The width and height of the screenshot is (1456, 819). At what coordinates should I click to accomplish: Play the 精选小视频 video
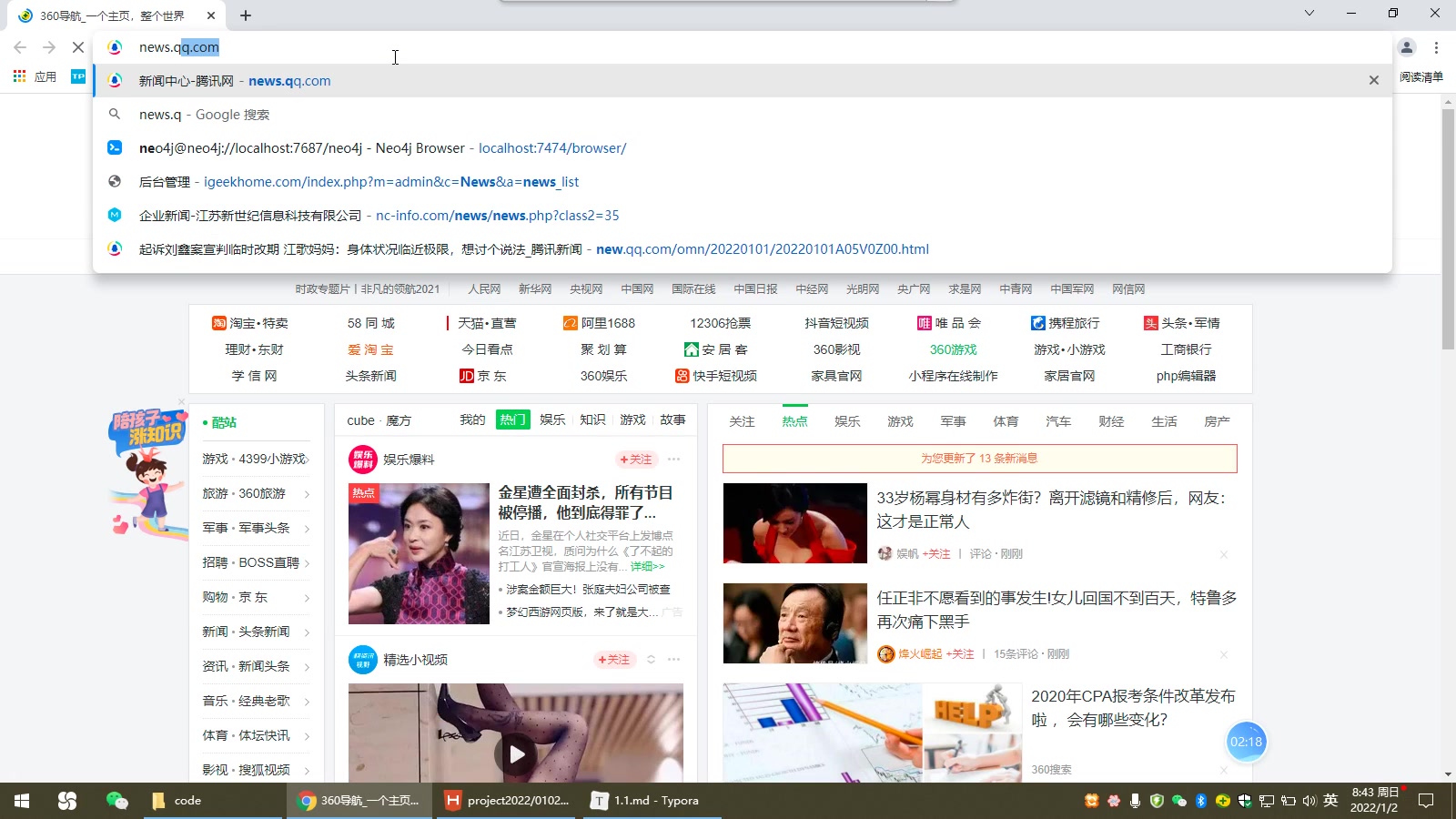(516, 754)
